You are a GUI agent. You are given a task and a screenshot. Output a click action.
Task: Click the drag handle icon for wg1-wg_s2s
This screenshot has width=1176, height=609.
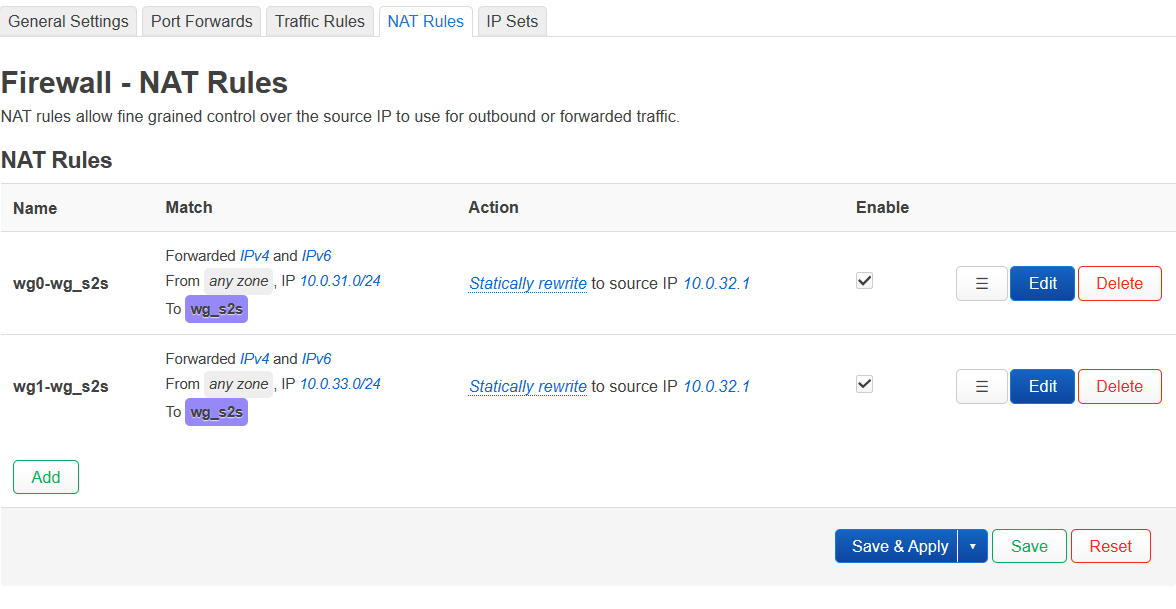[981, 387]
